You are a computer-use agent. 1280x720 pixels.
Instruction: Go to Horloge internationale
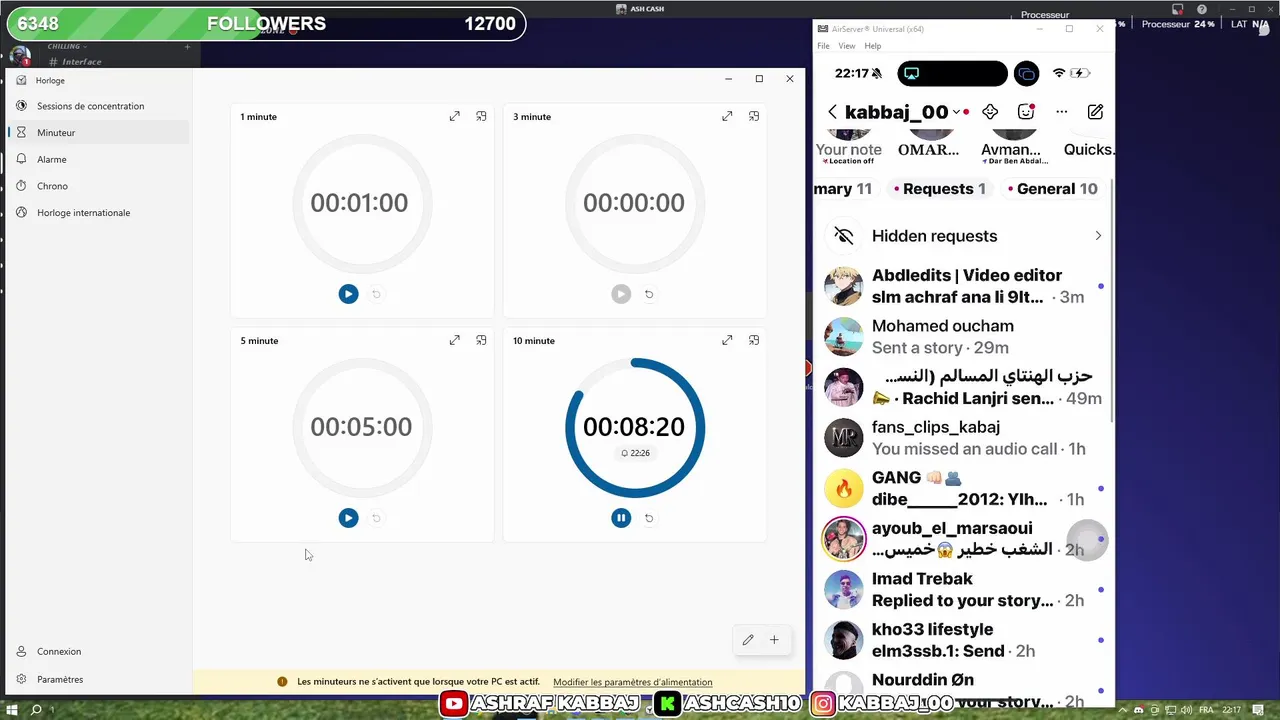(98, 212)
